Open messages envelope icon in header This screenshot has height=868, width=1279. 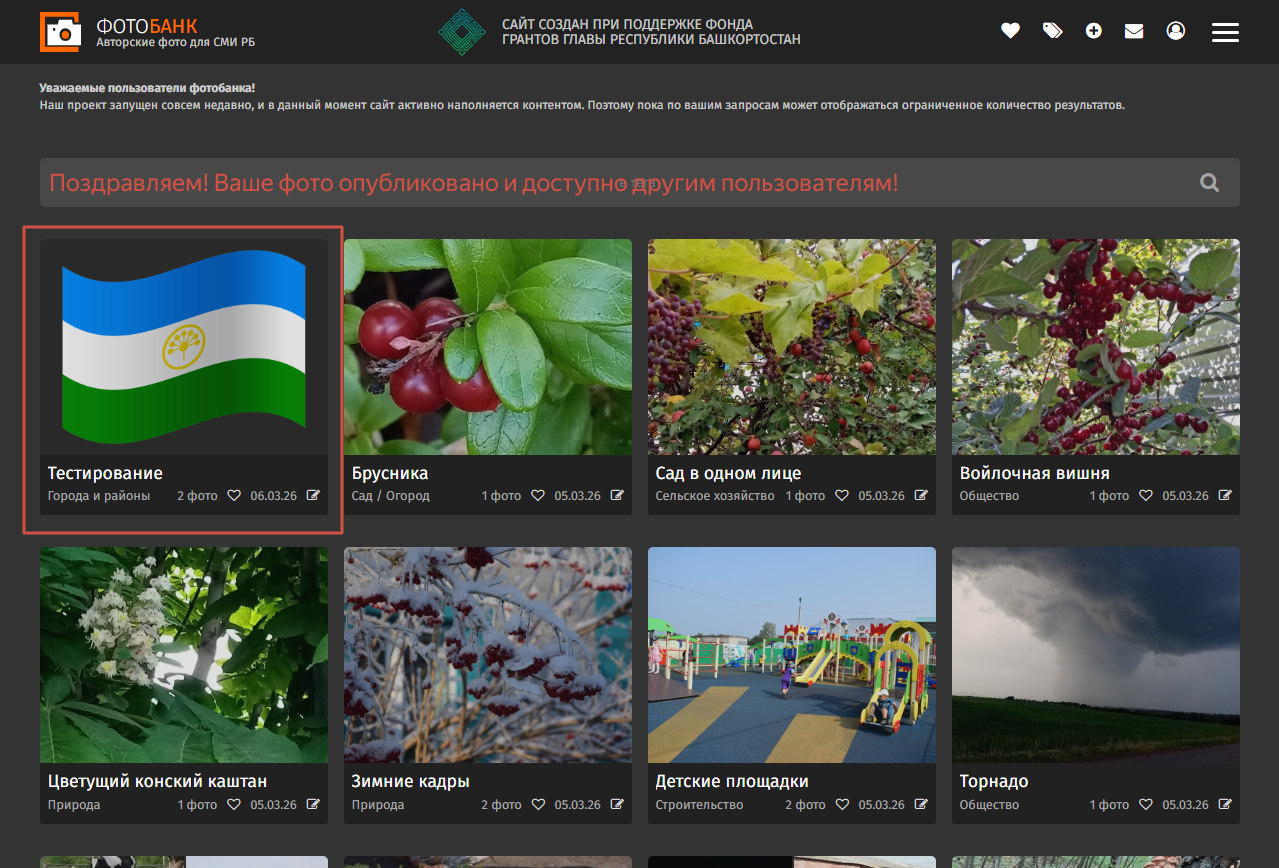(x=1134, y=31)
